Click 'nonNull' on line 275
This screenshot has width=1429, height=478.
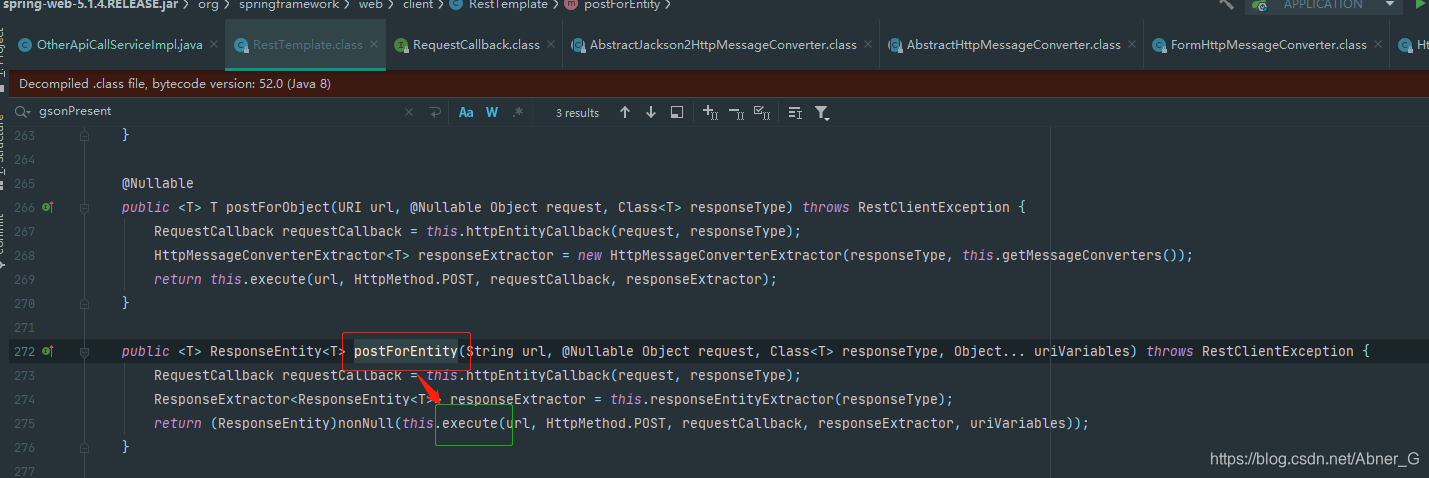pos(366,424)
